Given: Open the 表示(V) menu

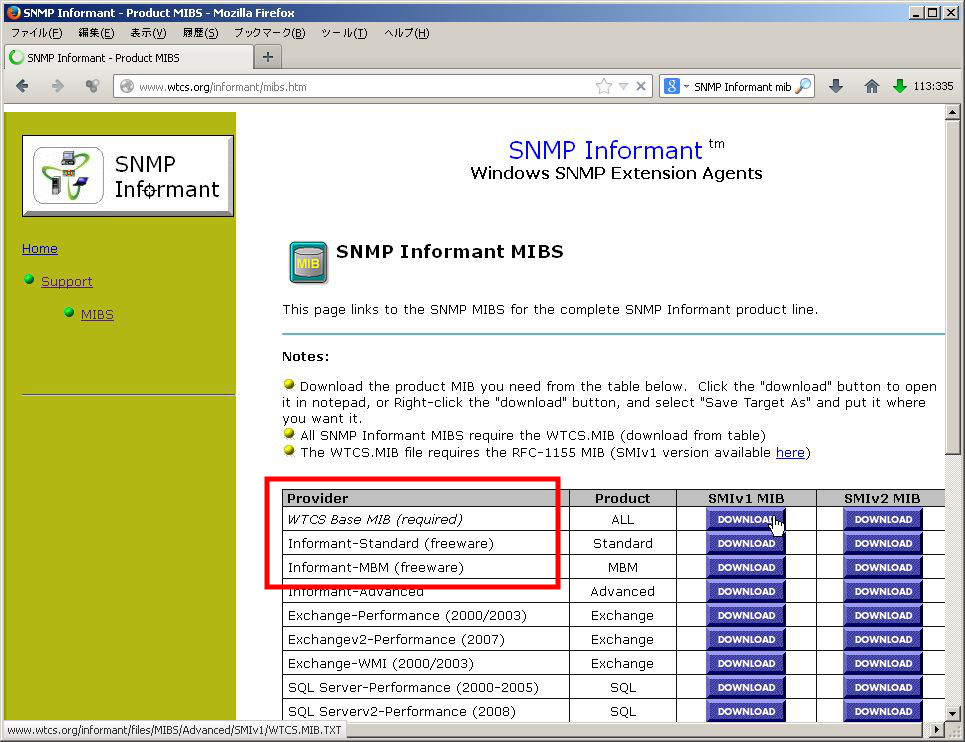Looking at the screenshot, I should tap(148, 33).
